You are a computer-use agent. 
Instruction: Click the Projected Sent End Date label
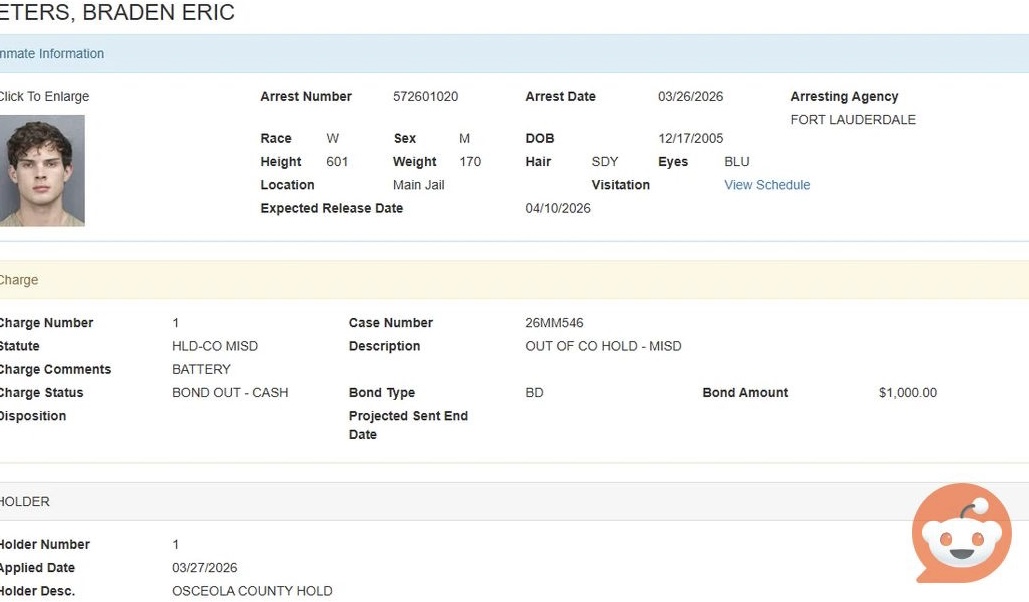pyautogui.click(x=408, y=425)
